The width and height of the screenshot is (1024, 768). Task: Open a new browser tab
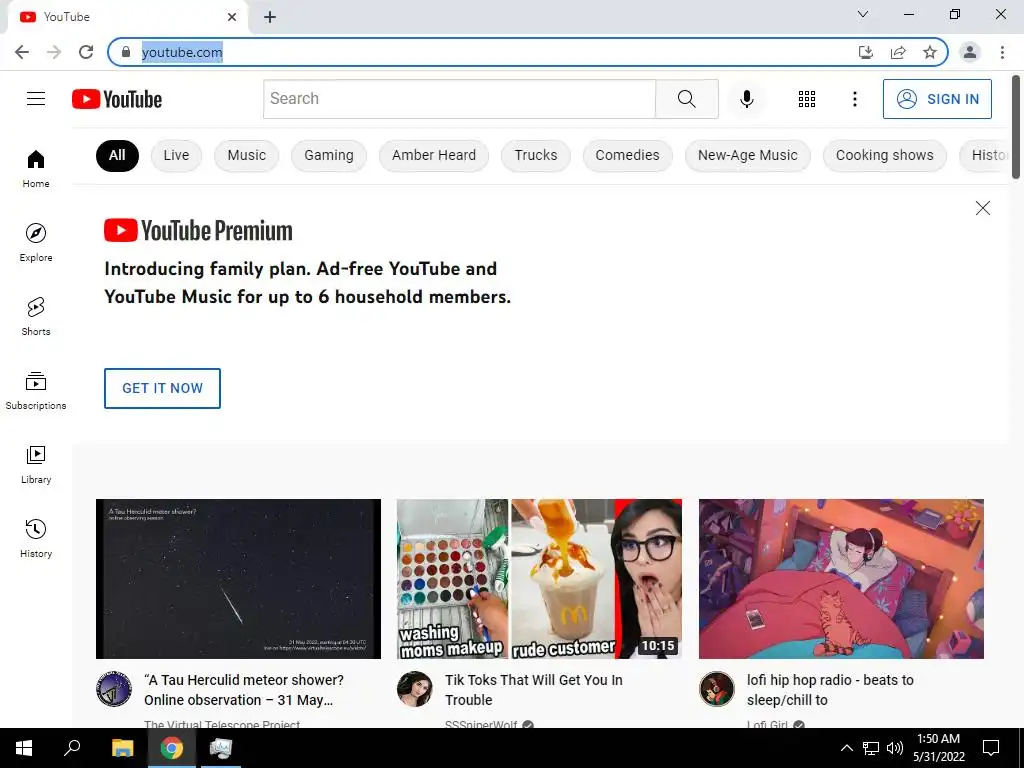[270, 17]
